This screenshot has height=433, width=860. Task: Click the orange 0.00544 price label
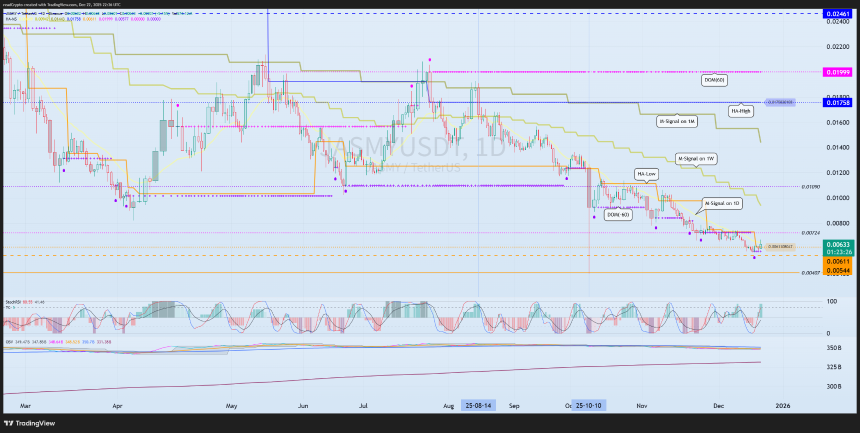[x=840, y=270]
